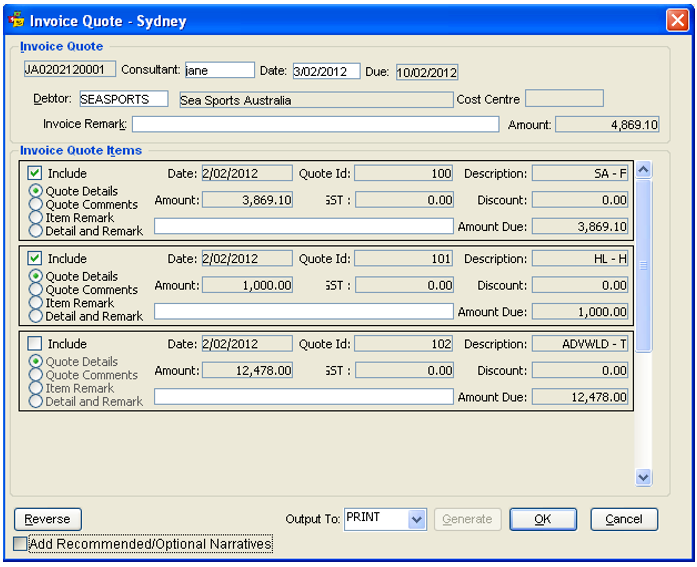Click the Debtor field with SEASPORTS

(x=124, y=99)
